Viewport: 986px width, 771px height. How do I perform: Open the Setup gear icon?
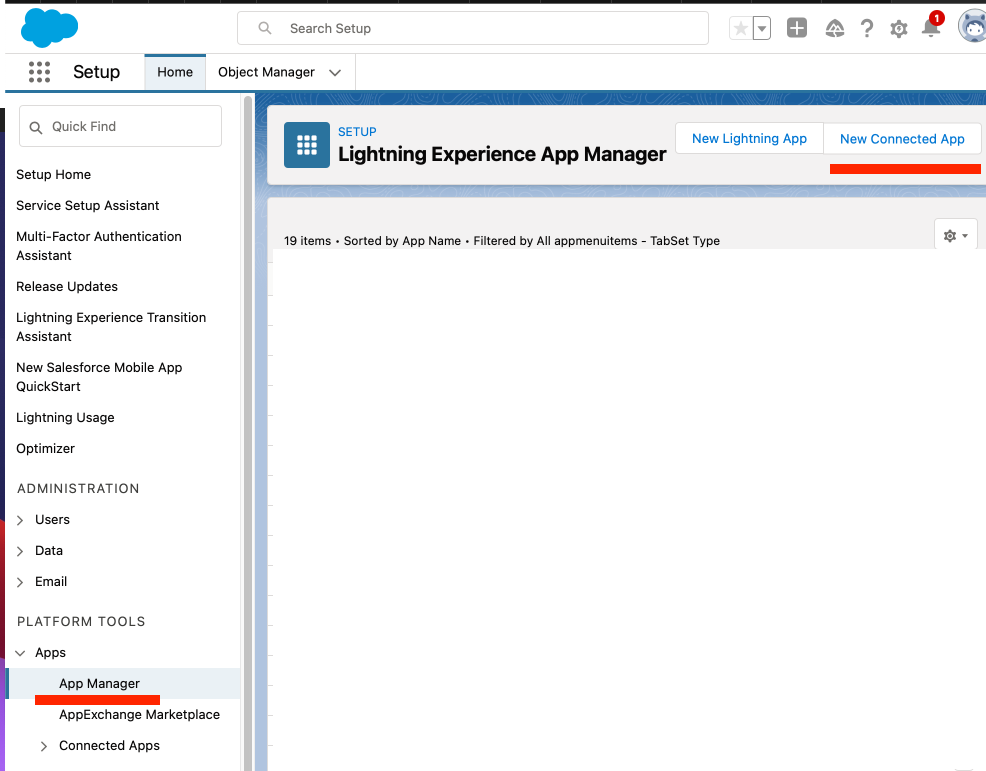point(898,28)
